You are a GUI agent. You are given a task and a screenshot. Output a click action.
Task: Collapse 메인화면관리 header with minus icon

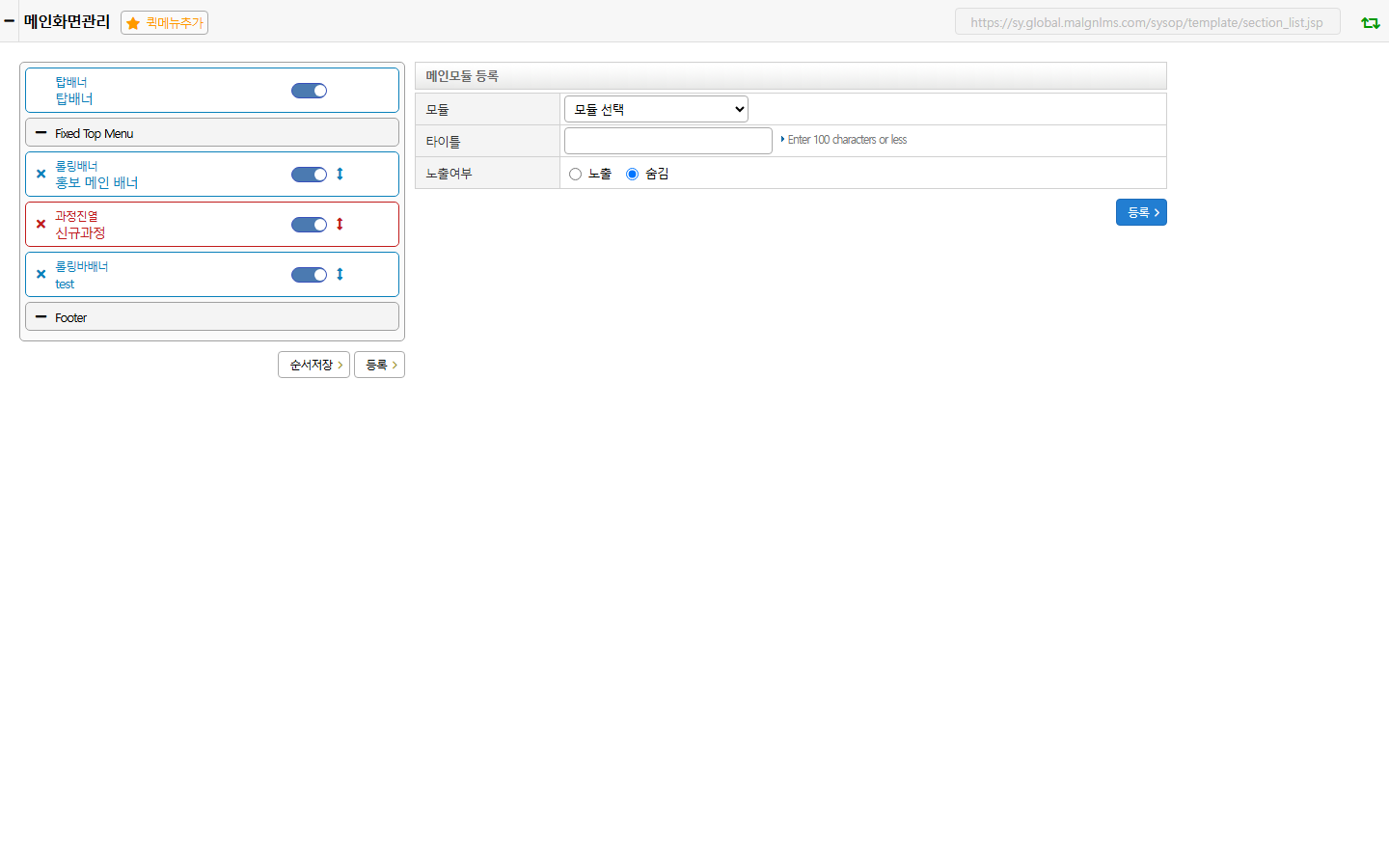pos(10,21)
